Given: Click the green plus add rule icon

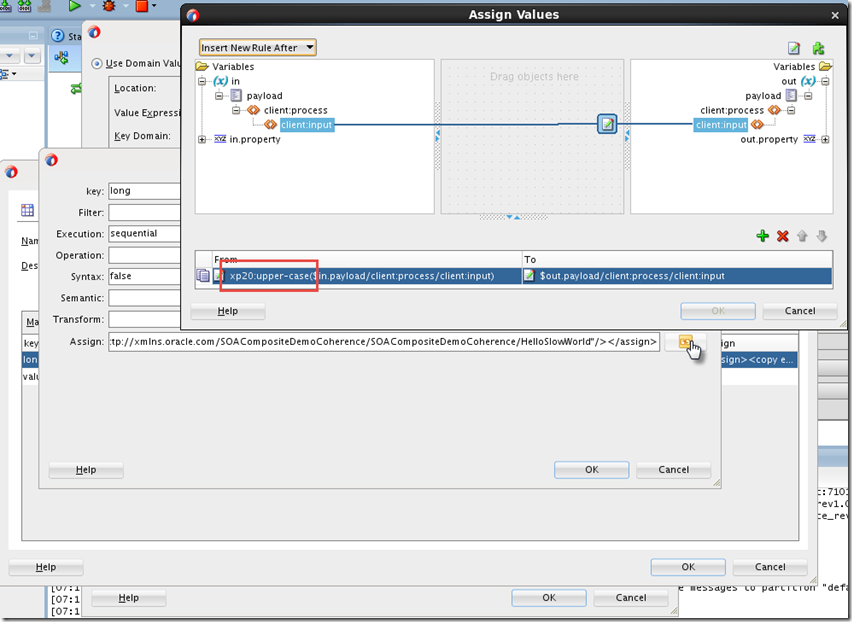Looking at the screenshot, I should click(762, 236).
